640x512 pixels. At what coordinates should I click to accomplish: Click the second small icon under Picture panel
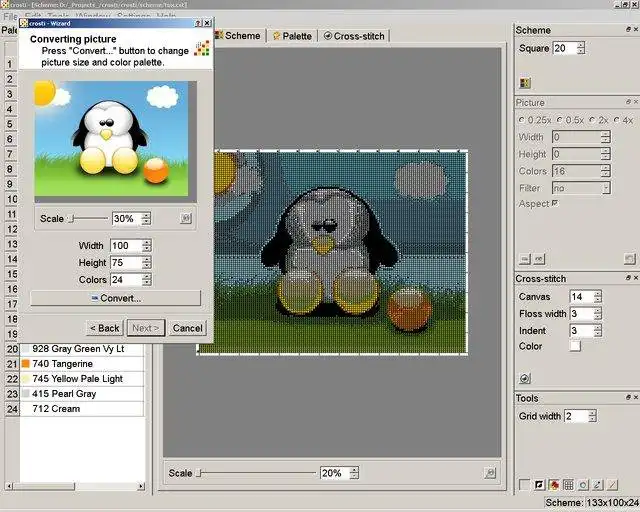click(539, 259)
